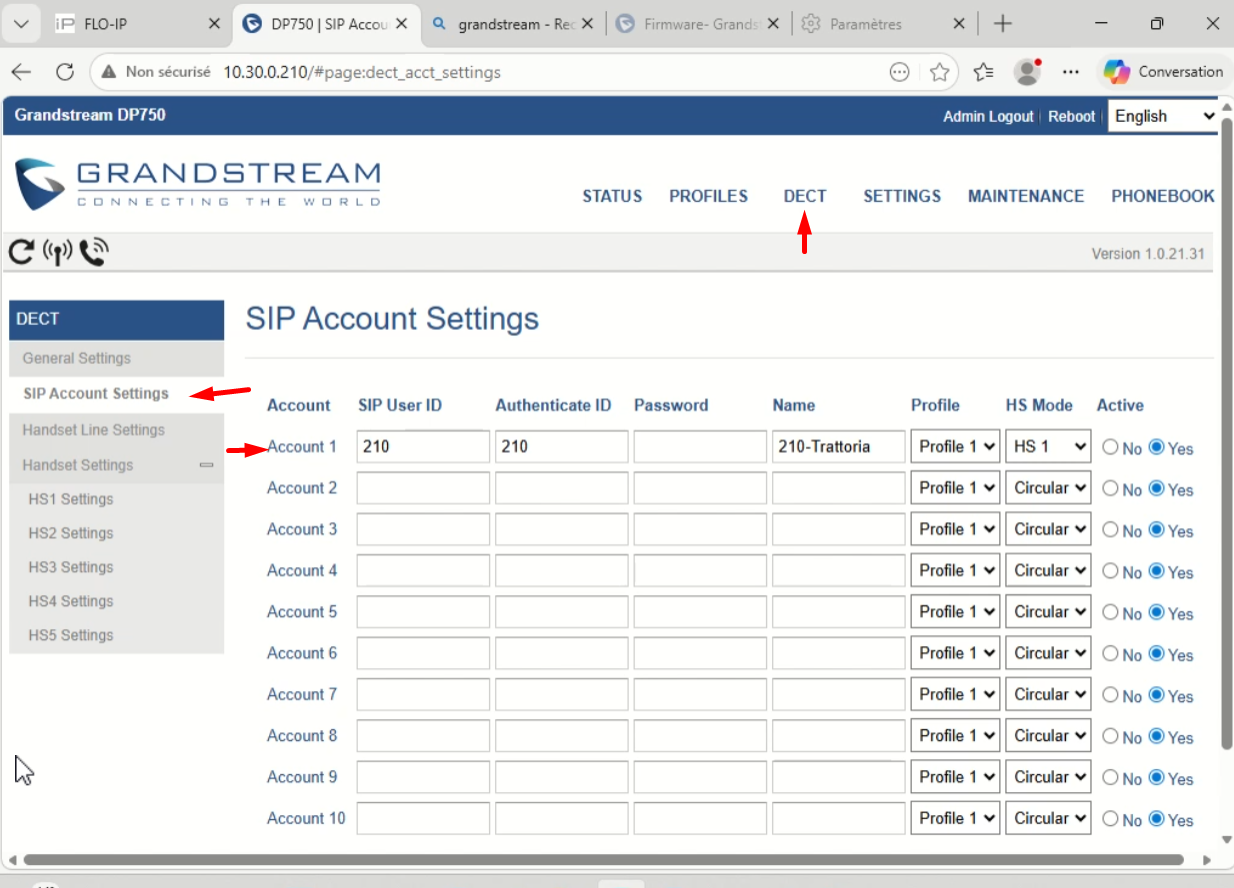Click the horizontal page scrollbar
Screen dimensions: 1234x888
(604, 859)
